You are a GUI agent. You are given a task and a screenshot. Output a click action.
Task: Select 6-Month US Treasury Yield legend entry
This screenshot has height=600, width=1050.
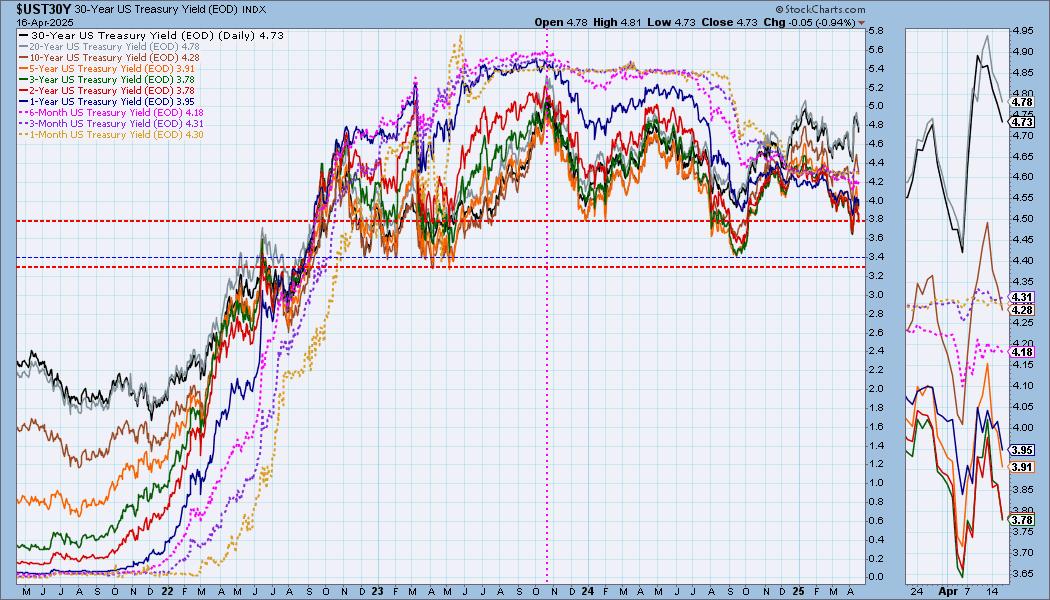(112, 112)
